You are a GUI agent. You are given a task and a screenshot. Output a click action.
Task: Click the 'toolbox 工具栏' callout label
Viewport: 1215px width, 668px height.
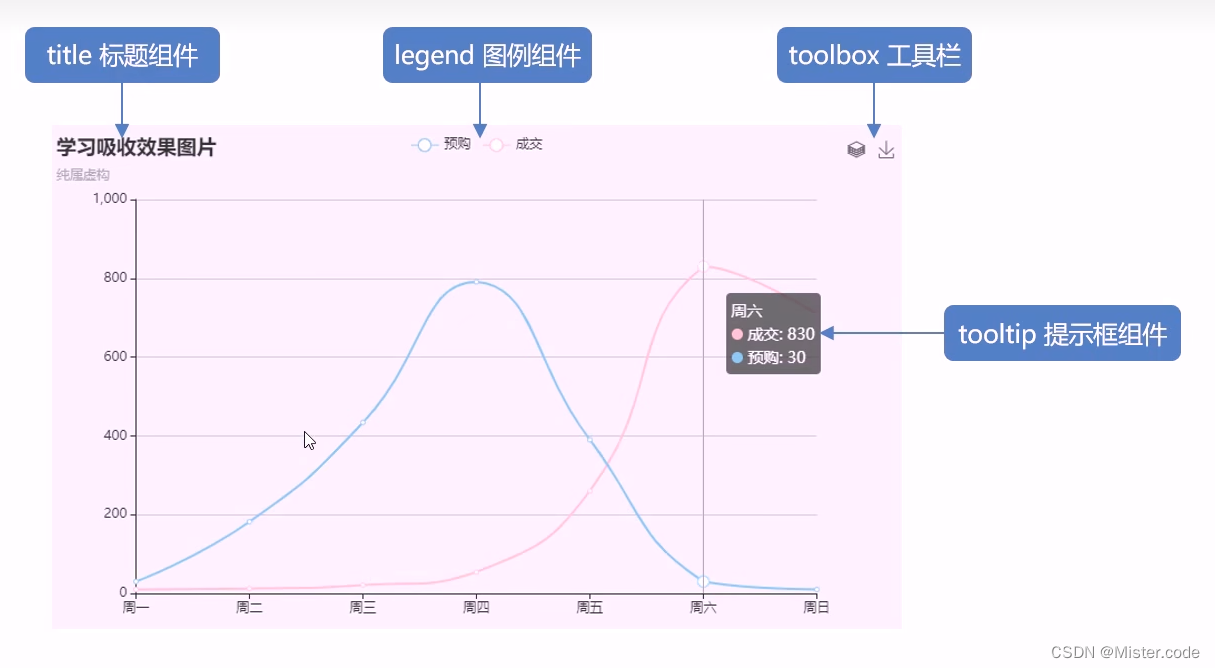coord(874,55)
